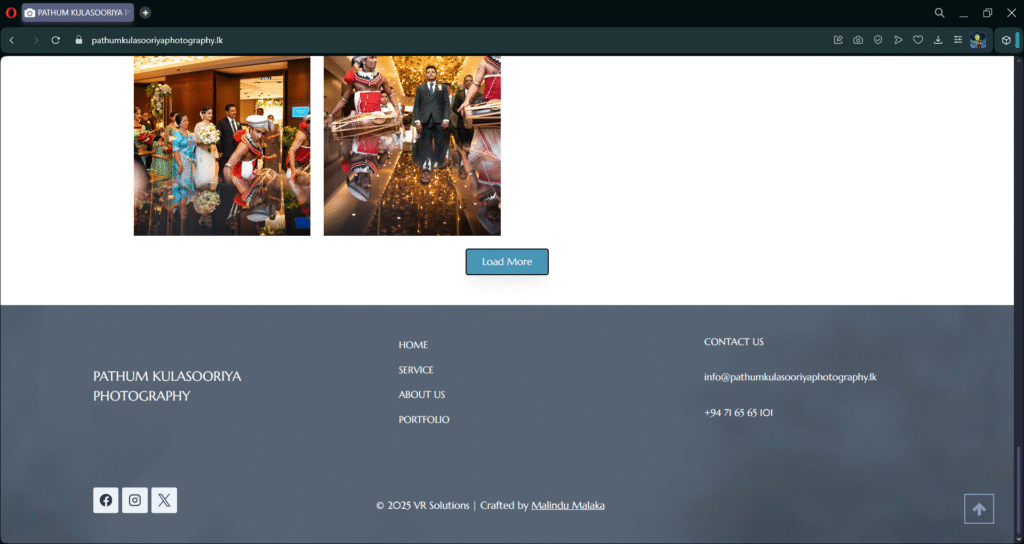Go to SERVICE footer link
Image resolution: width=1024 pixels, height=544 pixels.
[416, 370]
